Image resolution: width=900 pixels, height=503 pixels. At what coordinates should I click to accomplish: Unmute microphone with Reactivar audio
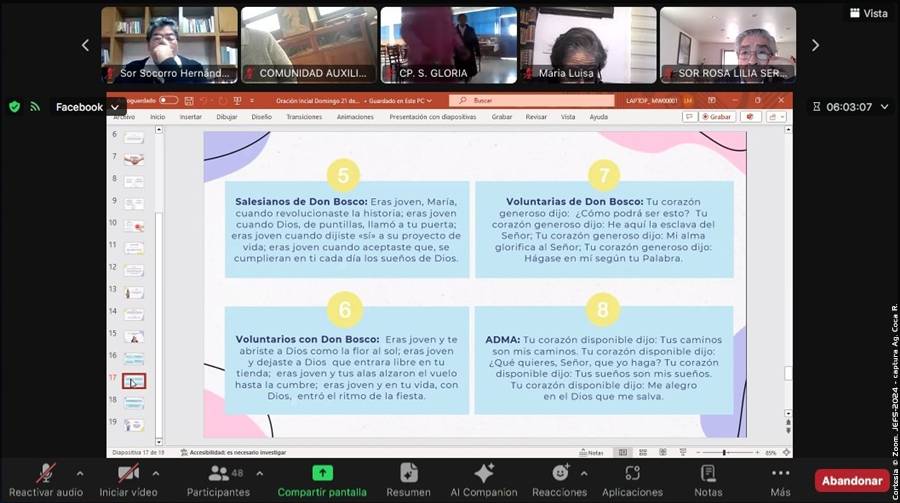(x=46, y=480)
